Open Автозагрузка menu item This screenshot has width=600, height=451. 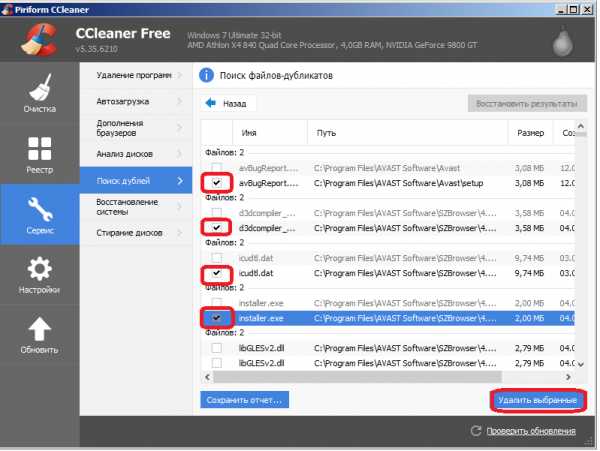coord(136,101)
